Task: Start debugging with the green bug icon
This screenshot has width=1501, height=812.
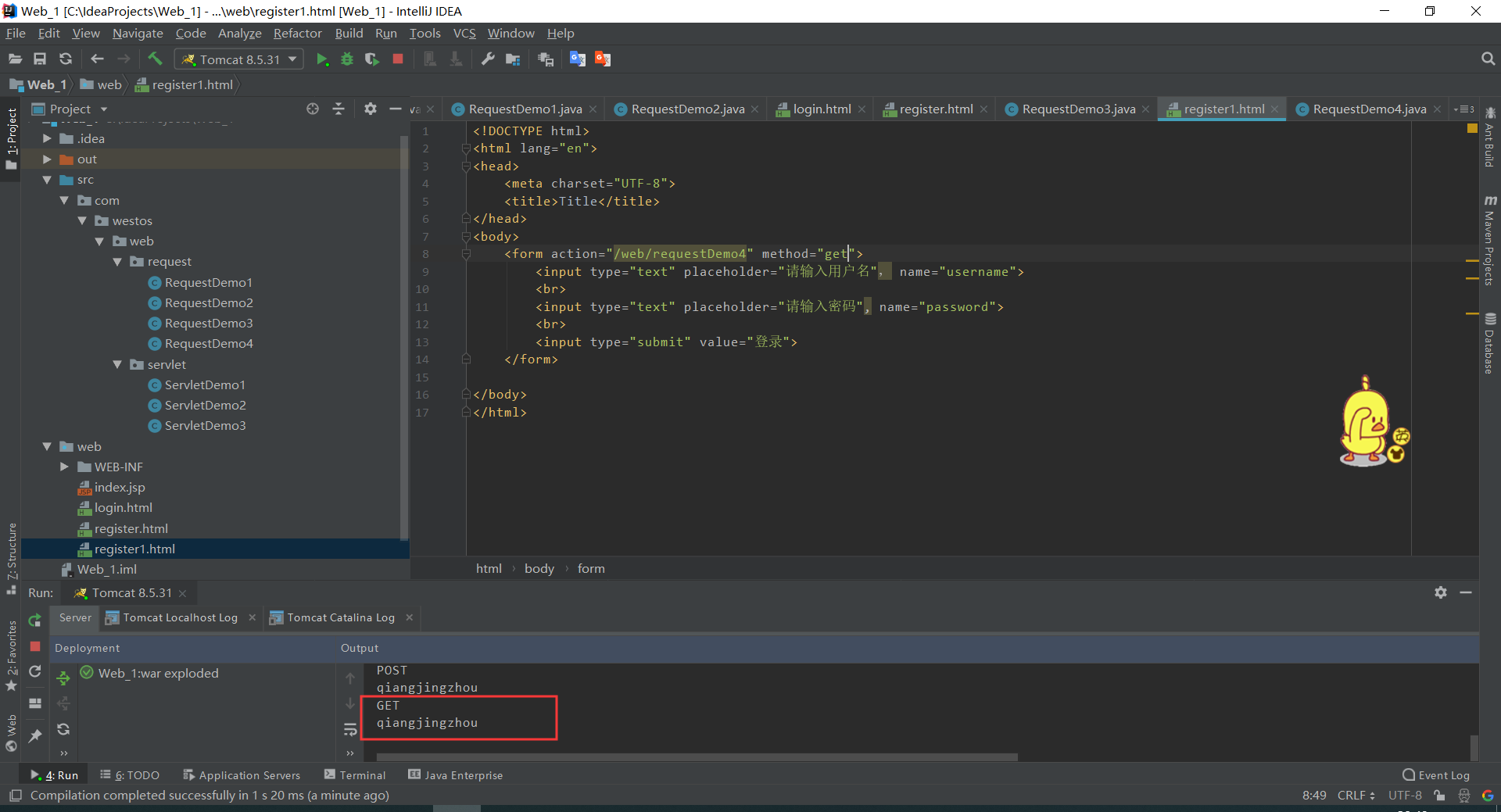Action: tap(347, 59)
